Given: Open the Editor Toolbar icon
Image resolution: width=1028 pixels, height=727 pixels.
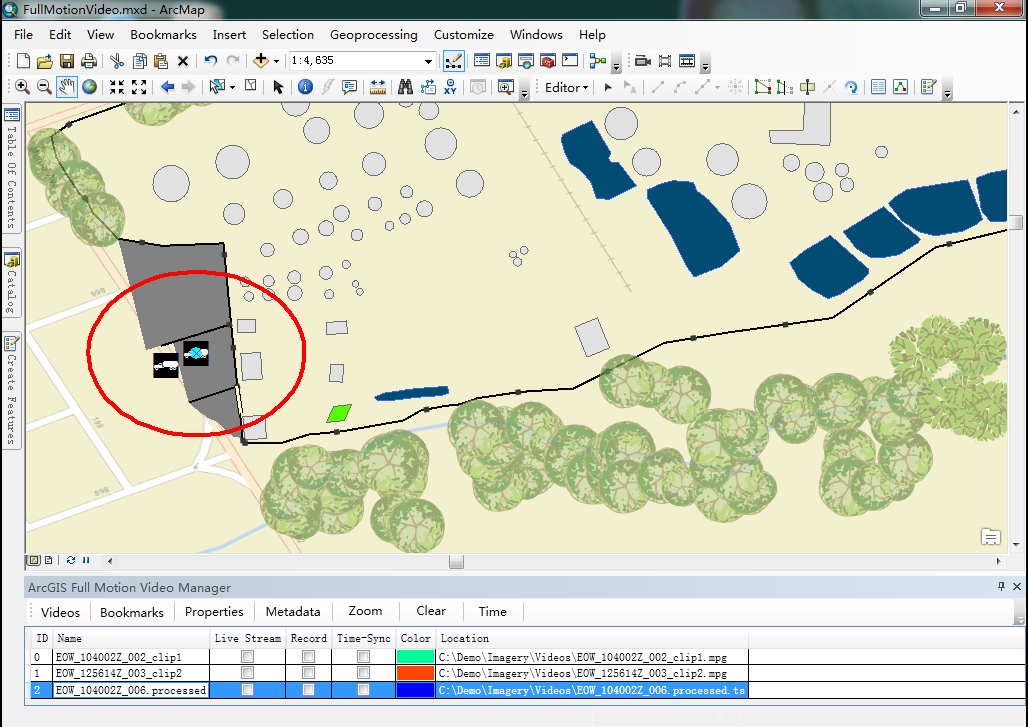Looking at the screenshot, I should tap(453, 61).
